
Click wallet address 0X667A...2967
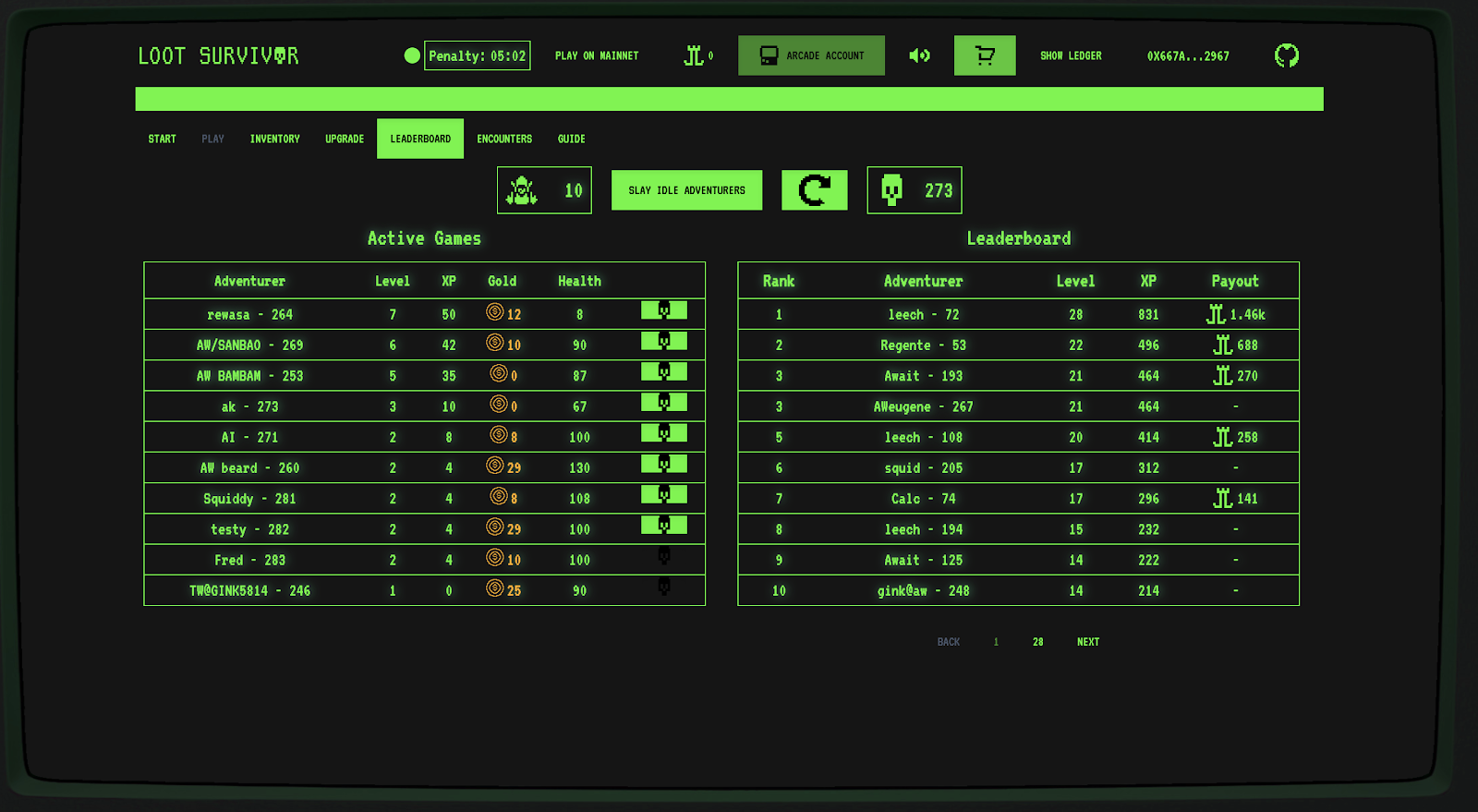pos(1188,55)
